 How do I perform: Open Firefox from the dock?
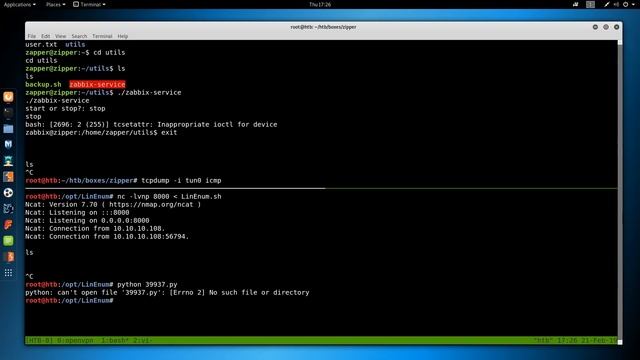pos(8,97)
